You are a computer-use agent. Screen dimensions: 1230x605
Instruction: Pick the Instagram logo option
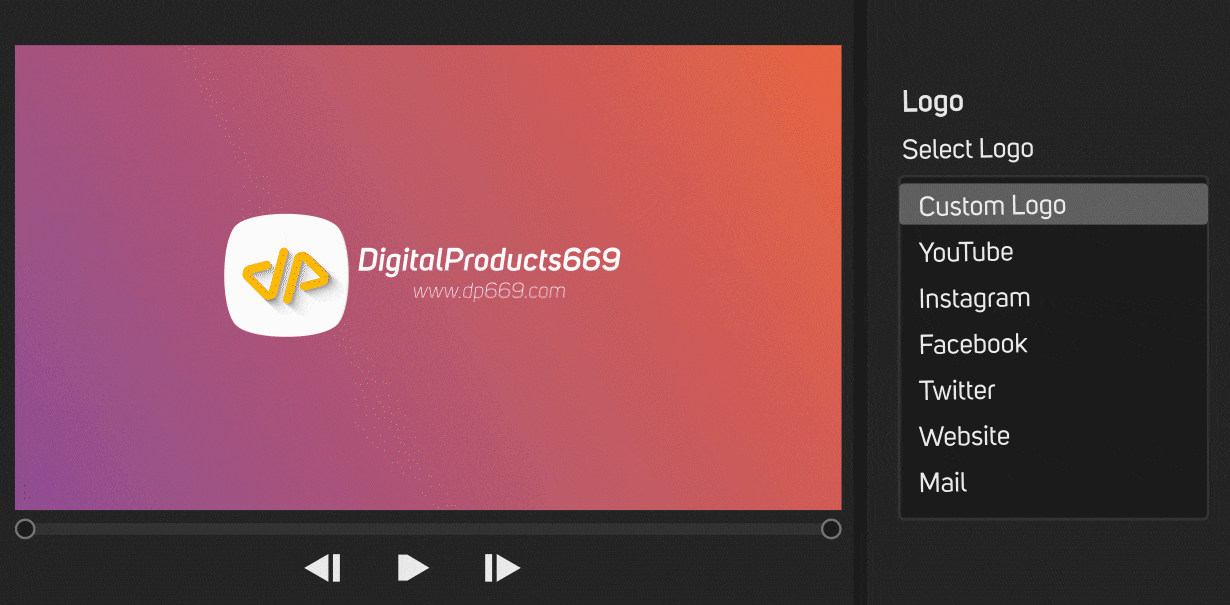tap(974, 298)
